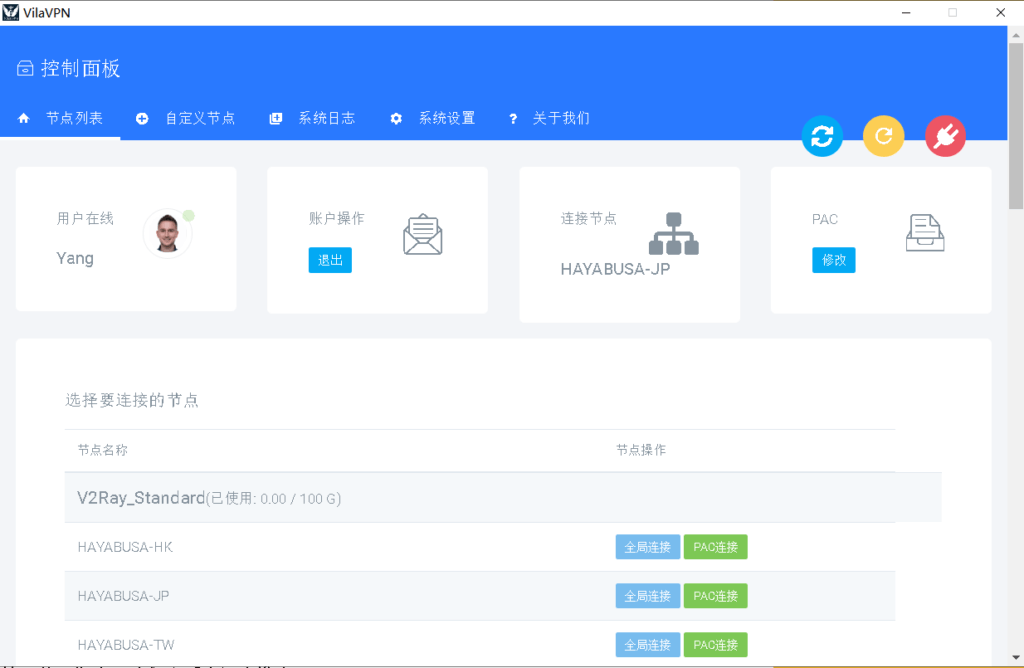The image size is (1024, 668).
Task: Click the 控制面板 title text
Action: tap(80, 69)
